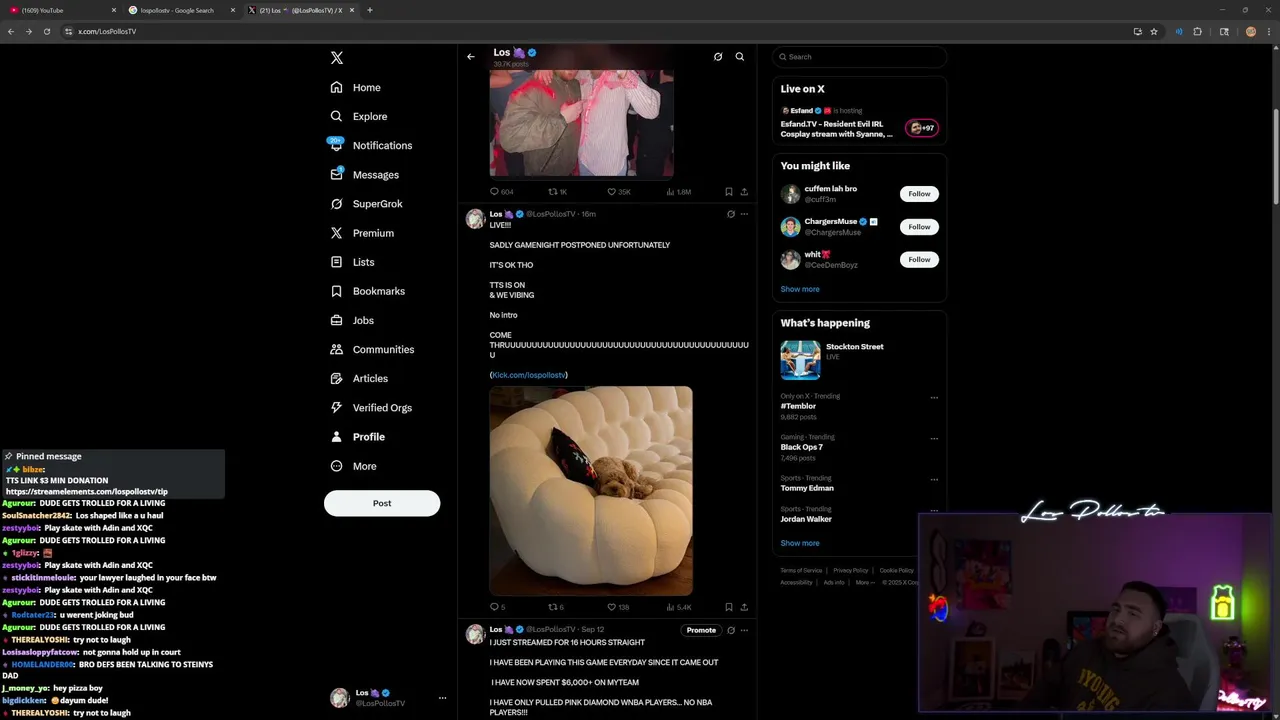This screenshot has height=720, width=1280.
Task: Click the Communities icon
Action: point(337,349)
